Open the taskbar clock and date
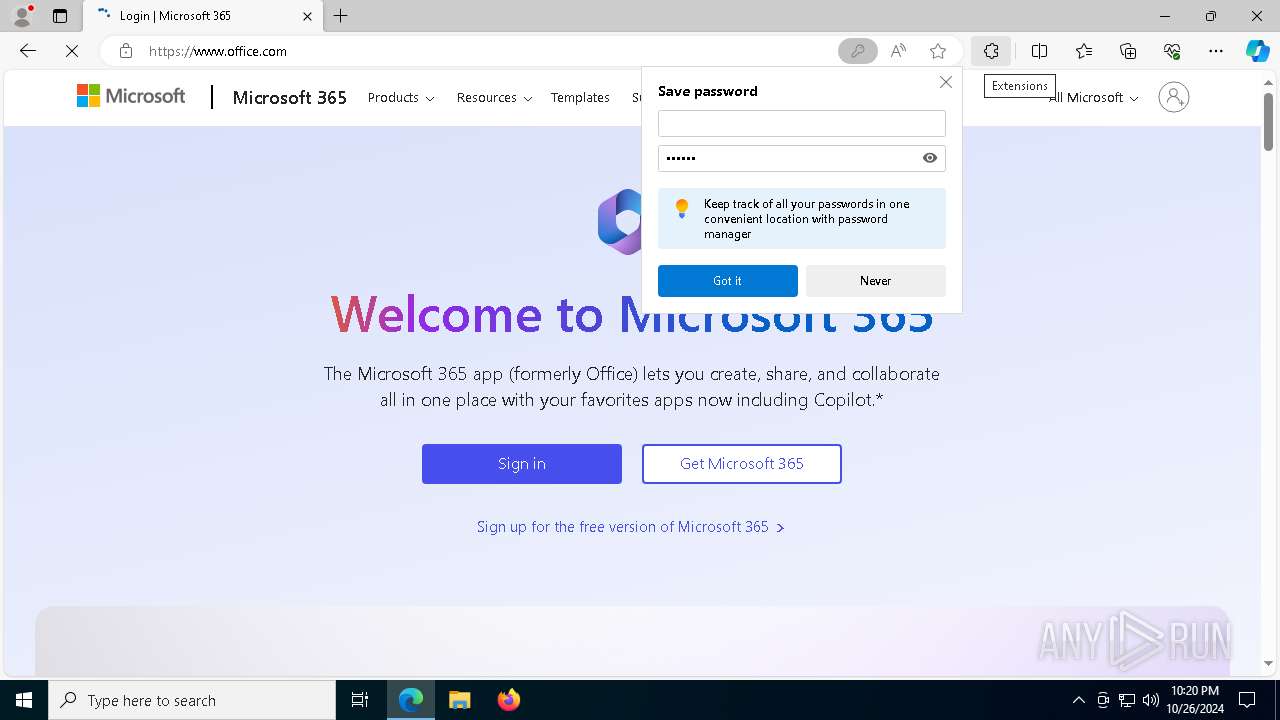 (1193, 700)
